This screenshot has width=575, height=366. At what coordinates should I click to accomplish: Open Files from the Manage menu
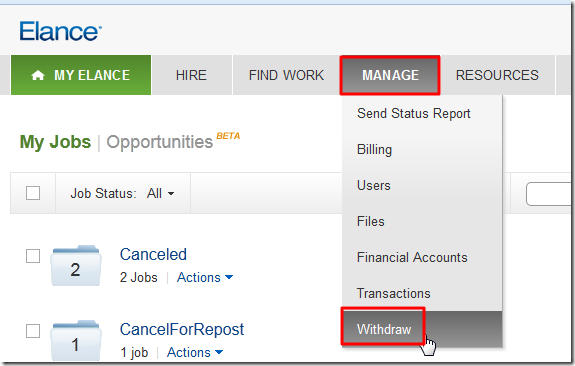[x=422, y=222]
